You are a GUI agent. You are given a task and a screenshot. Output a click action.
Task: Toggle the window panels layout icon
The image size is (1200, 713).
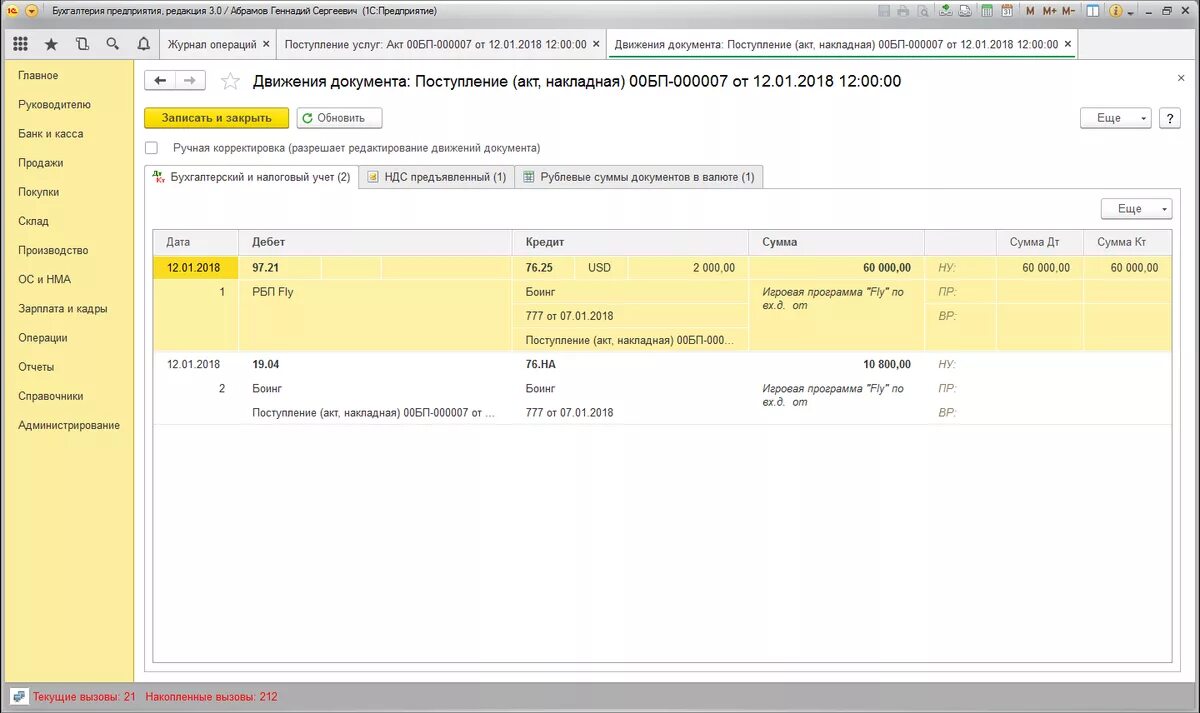tap(1095, 11)
